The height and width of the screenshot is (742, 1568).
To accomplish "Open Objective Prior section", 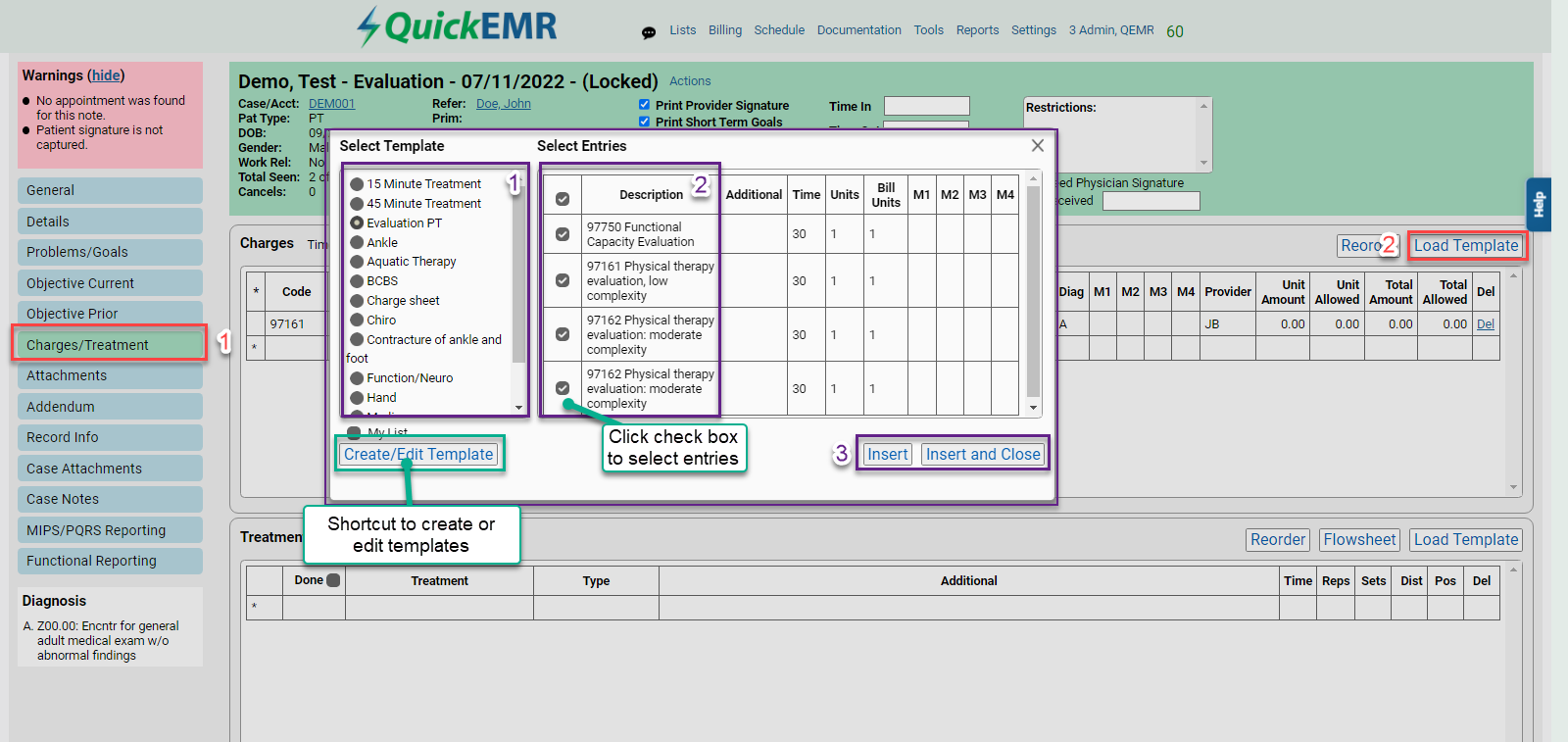I will click(110, 314).
